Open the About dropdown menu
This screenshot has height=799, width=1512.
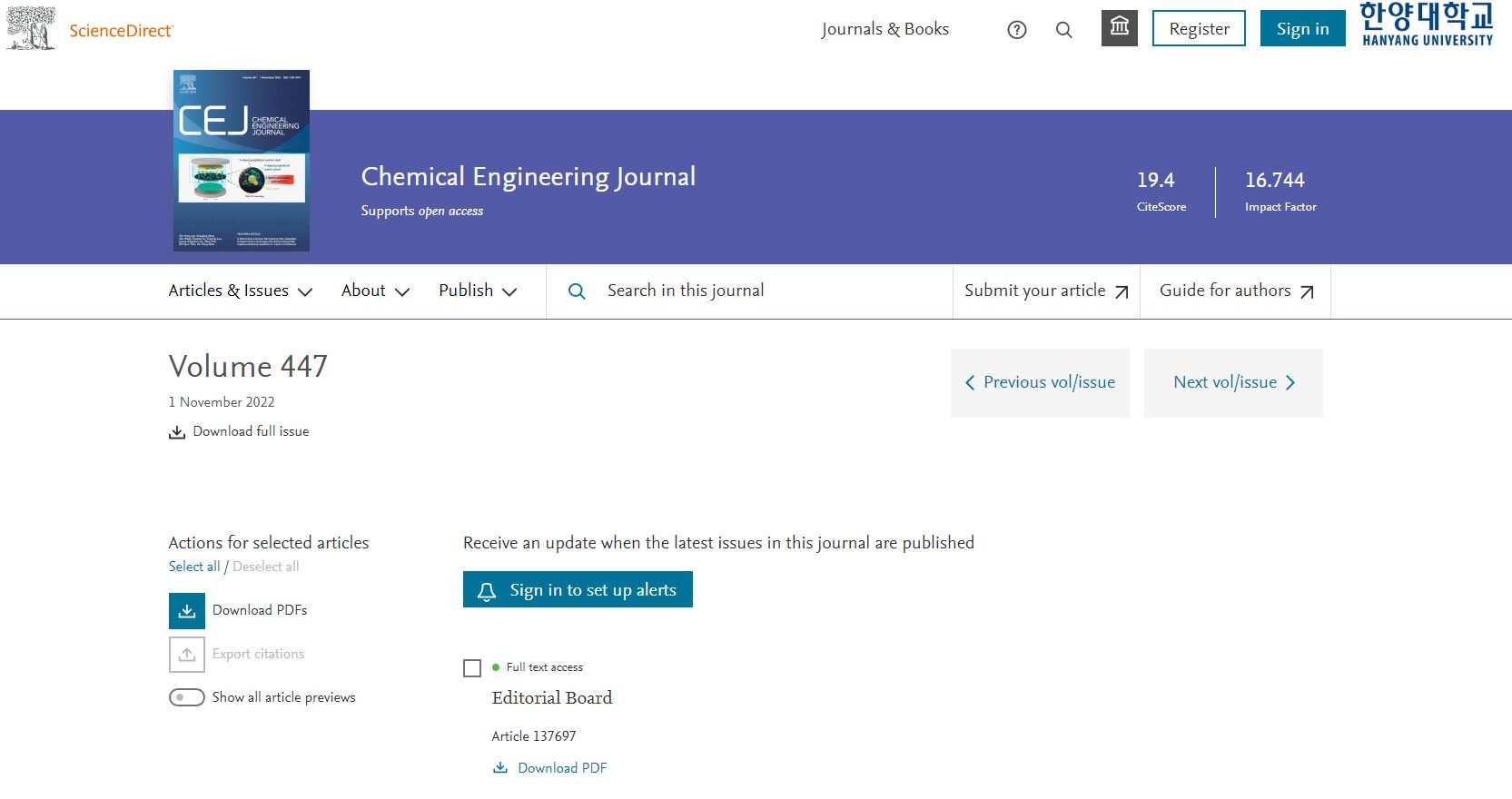click(375, 291)
